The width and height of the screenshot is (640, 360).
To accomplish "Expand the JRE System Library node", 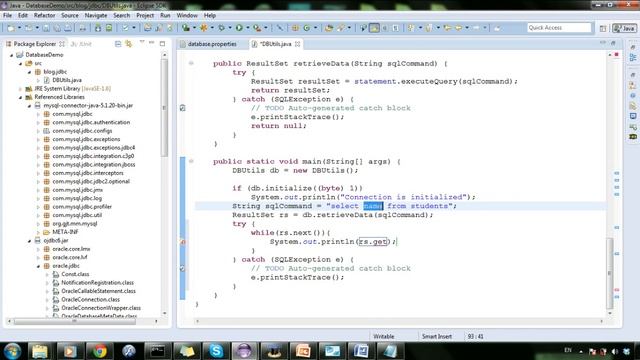I will point(20,89).
